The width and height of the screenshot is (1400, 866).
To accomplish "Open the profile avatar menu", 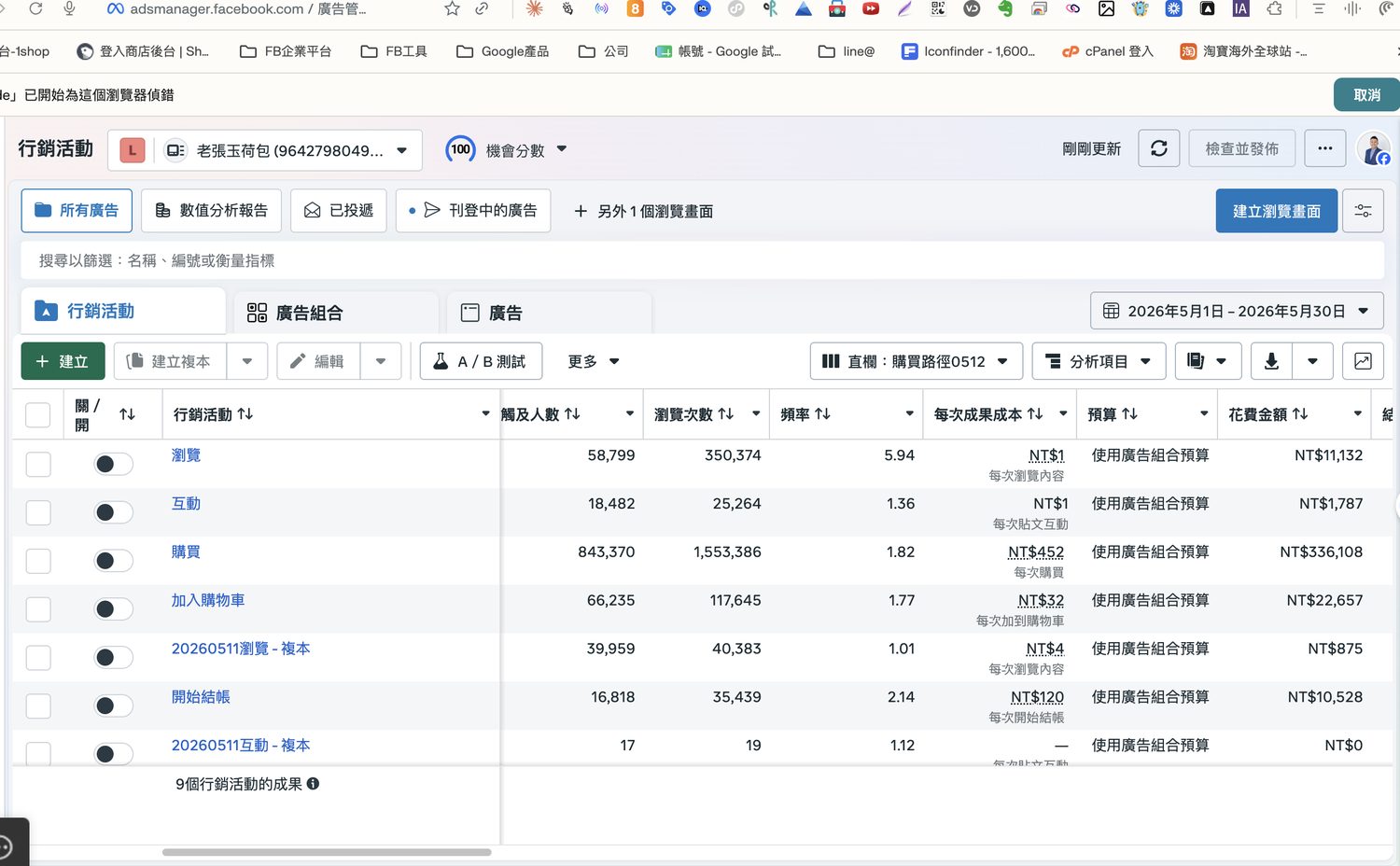I will pyautogui.click(x=1374, y=148).
